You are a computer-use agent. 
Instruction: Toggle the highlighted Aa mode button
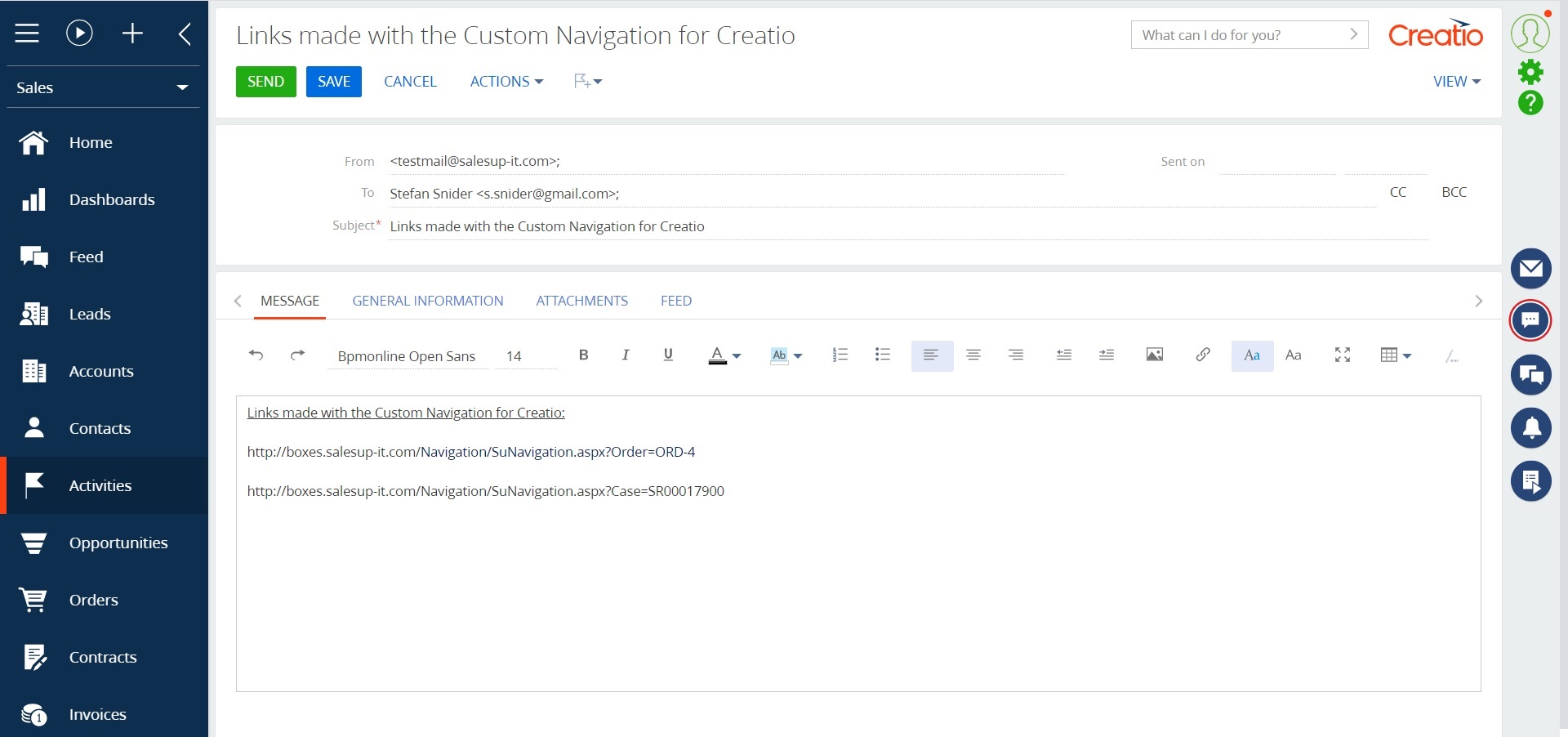pos(1252,355)
